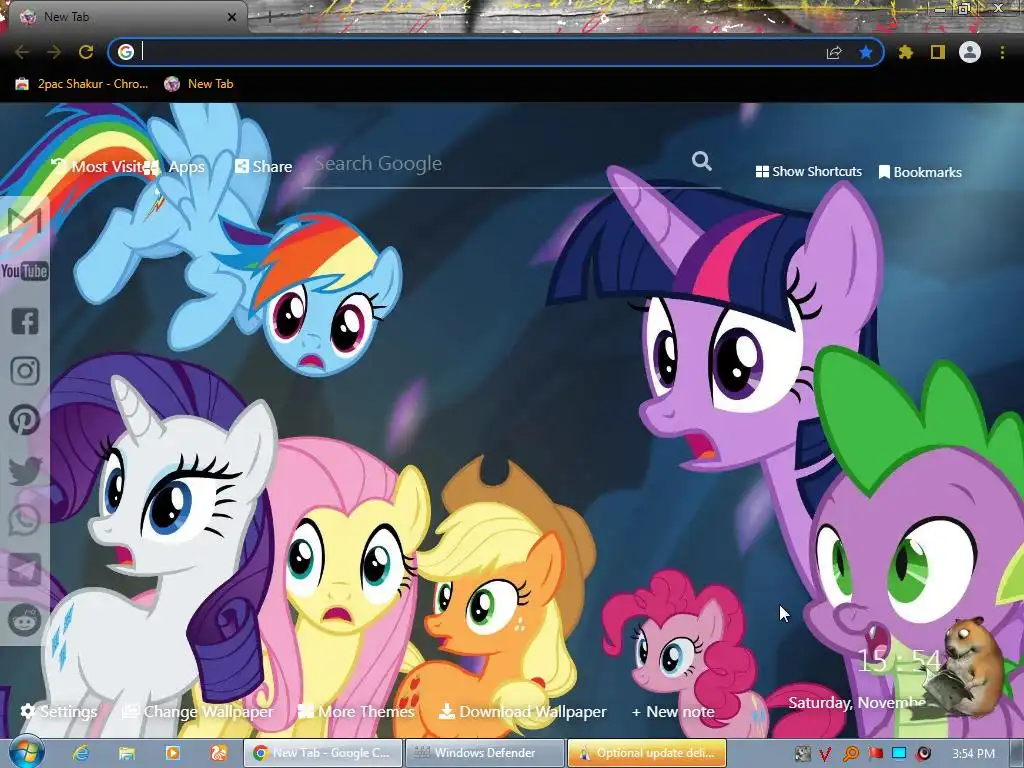This screenshot has width=1024, height=768.
Task: Launch Internet Explorer from taskbar
Action: click(x=81, y=753)
